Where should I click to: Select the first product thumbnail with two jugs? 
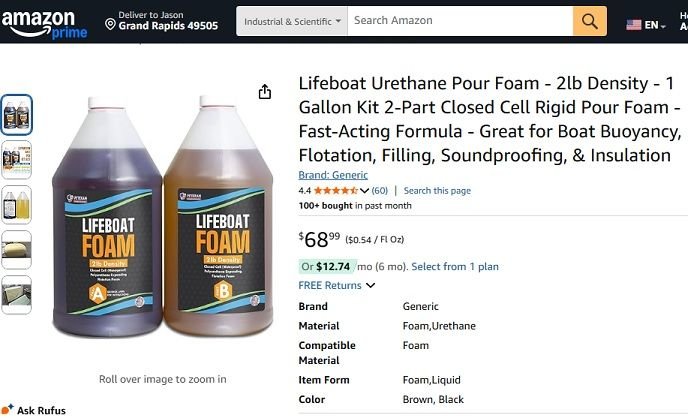tap(17, 114)
